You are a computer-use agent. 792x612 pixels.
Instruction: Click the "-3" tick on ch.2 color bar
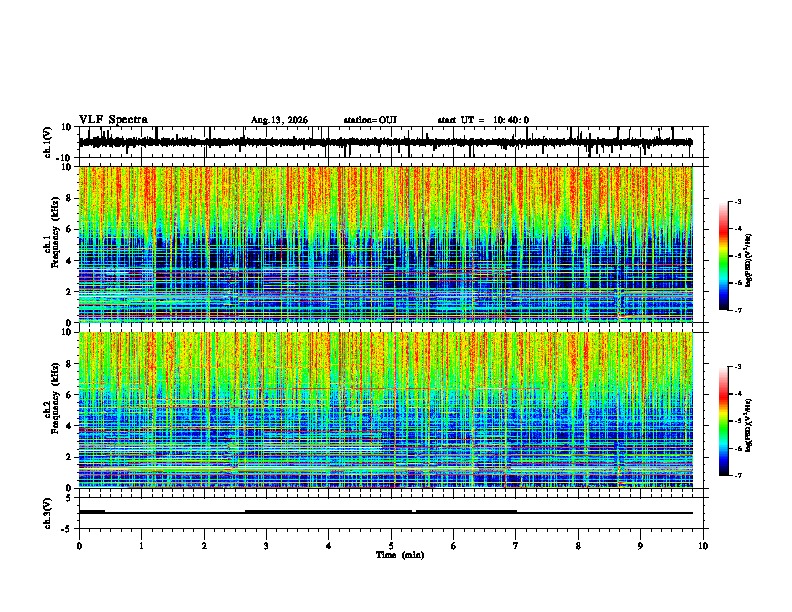pyautogui.click(x=738, y=367)
